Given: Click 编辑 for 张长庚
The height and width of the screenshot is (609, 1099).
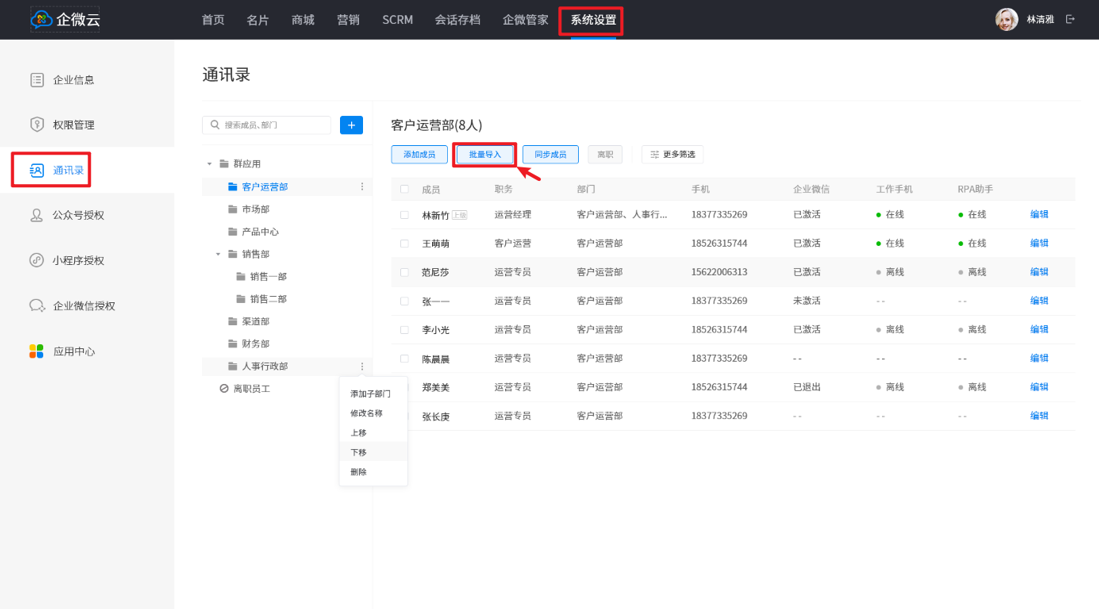Looking at the screenshot, I should click(x=1039, y=416).
